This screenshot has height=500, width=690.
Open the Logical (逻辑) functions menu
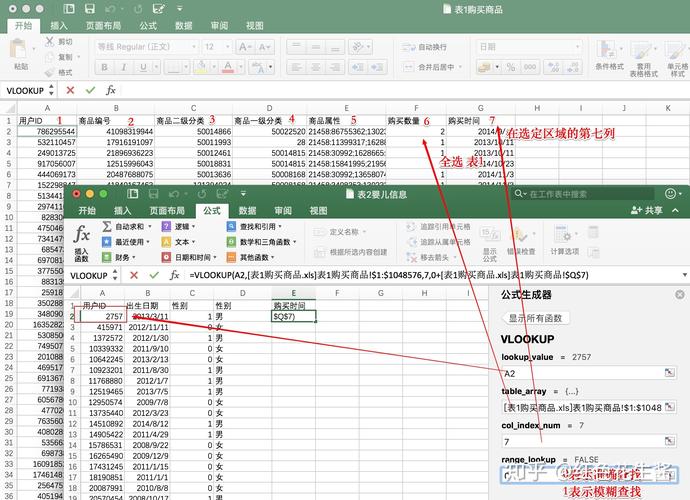[x=178, y=227]
